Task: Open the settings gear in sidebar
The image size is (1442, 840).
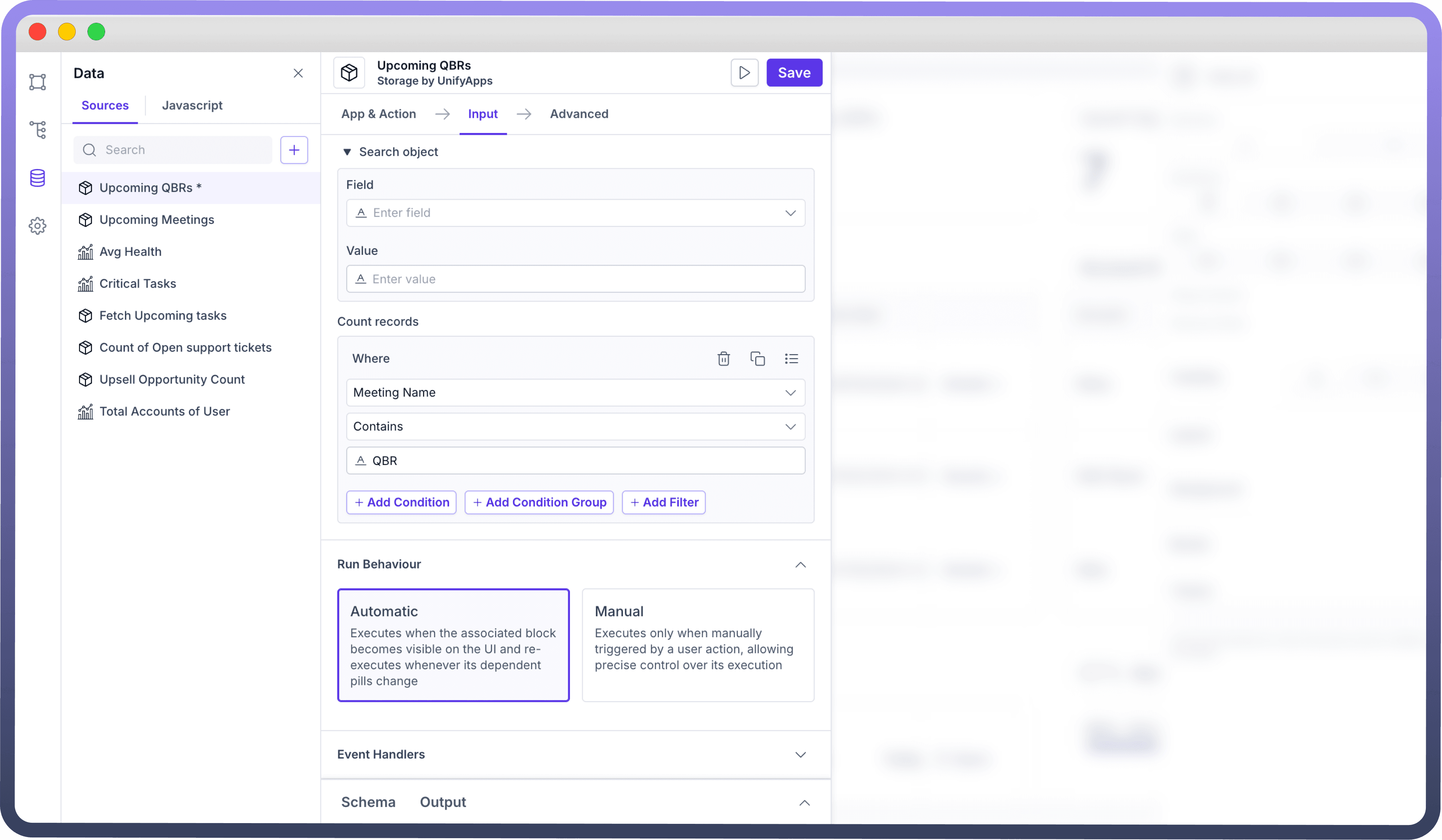Action: tap(37, 226)
